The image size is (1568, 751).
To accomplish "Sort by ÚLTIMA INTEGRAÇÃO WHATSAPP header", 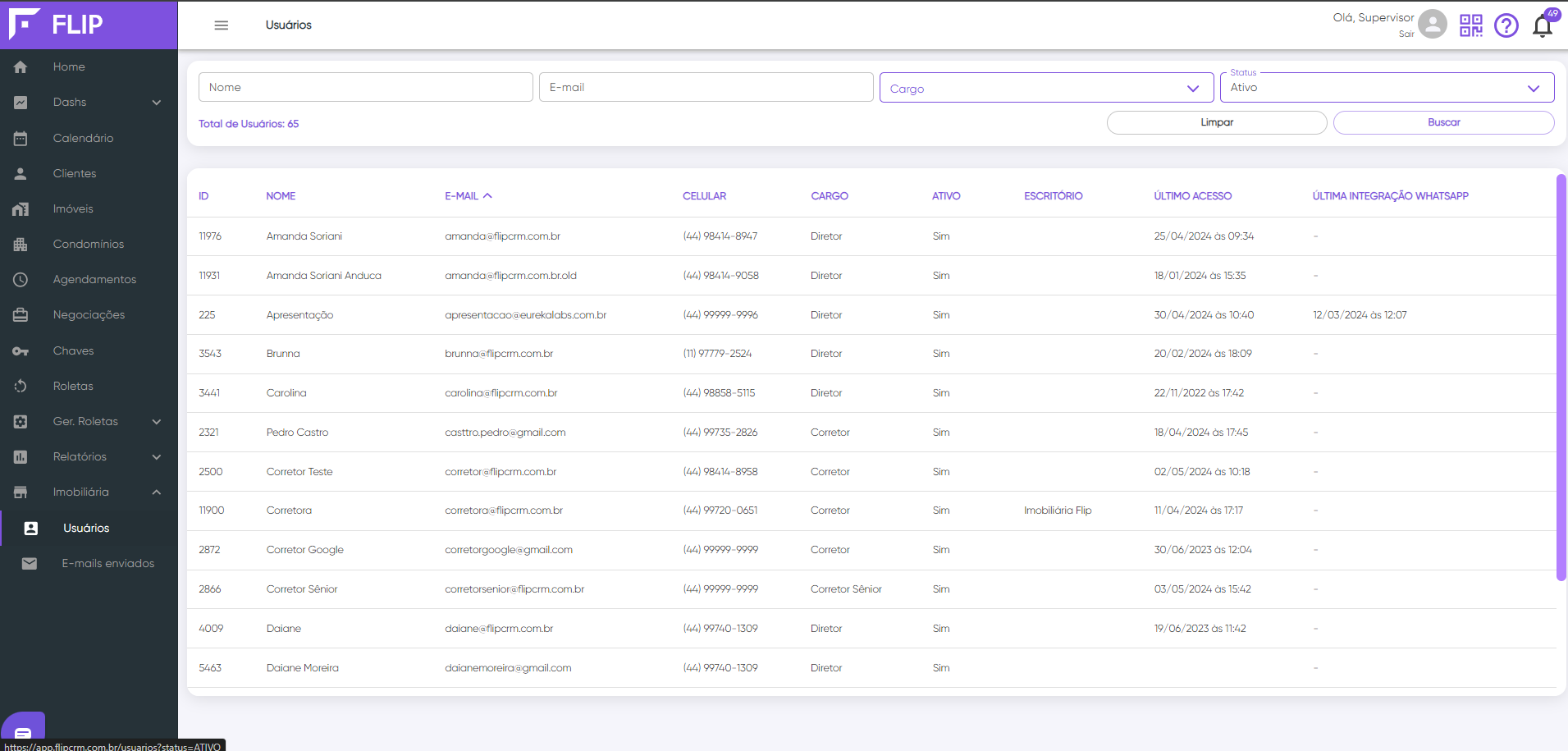I will [x=1390, y=196].
